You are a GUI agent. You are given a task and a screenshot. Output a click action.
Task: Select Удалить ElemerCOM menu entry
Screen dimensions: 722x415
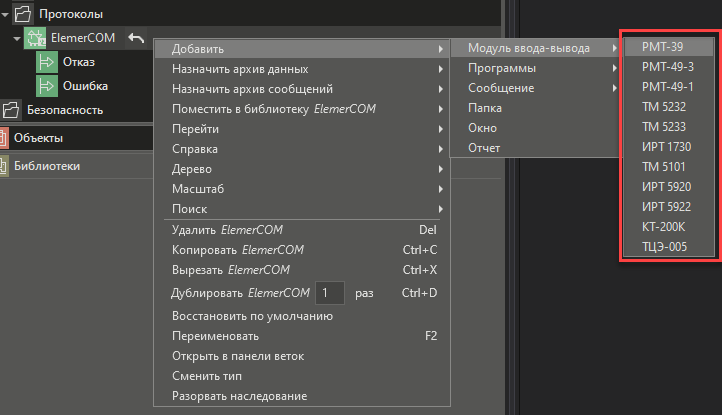228,230
